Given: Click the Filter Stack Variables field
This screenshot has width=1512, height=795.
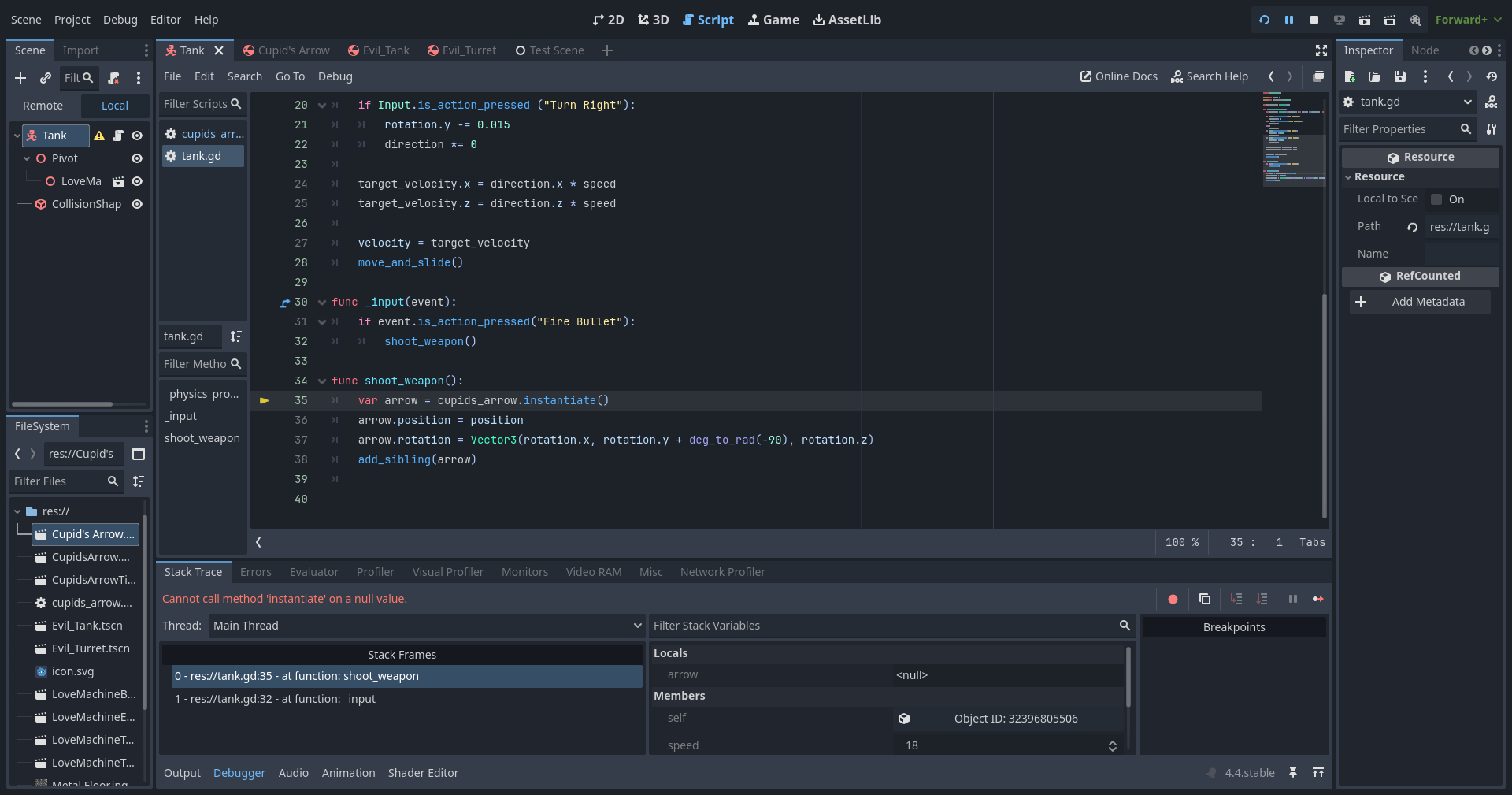Looking at the screenshot, I should pyautogui.click(x=882, y=626).
